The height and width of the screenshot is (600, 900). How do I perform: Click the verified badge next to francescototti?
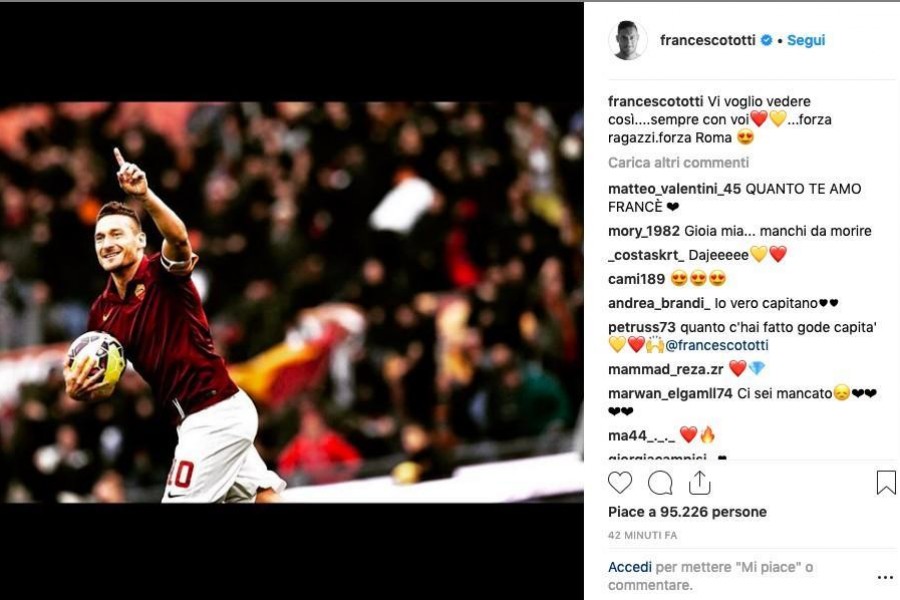click(766, 40)
